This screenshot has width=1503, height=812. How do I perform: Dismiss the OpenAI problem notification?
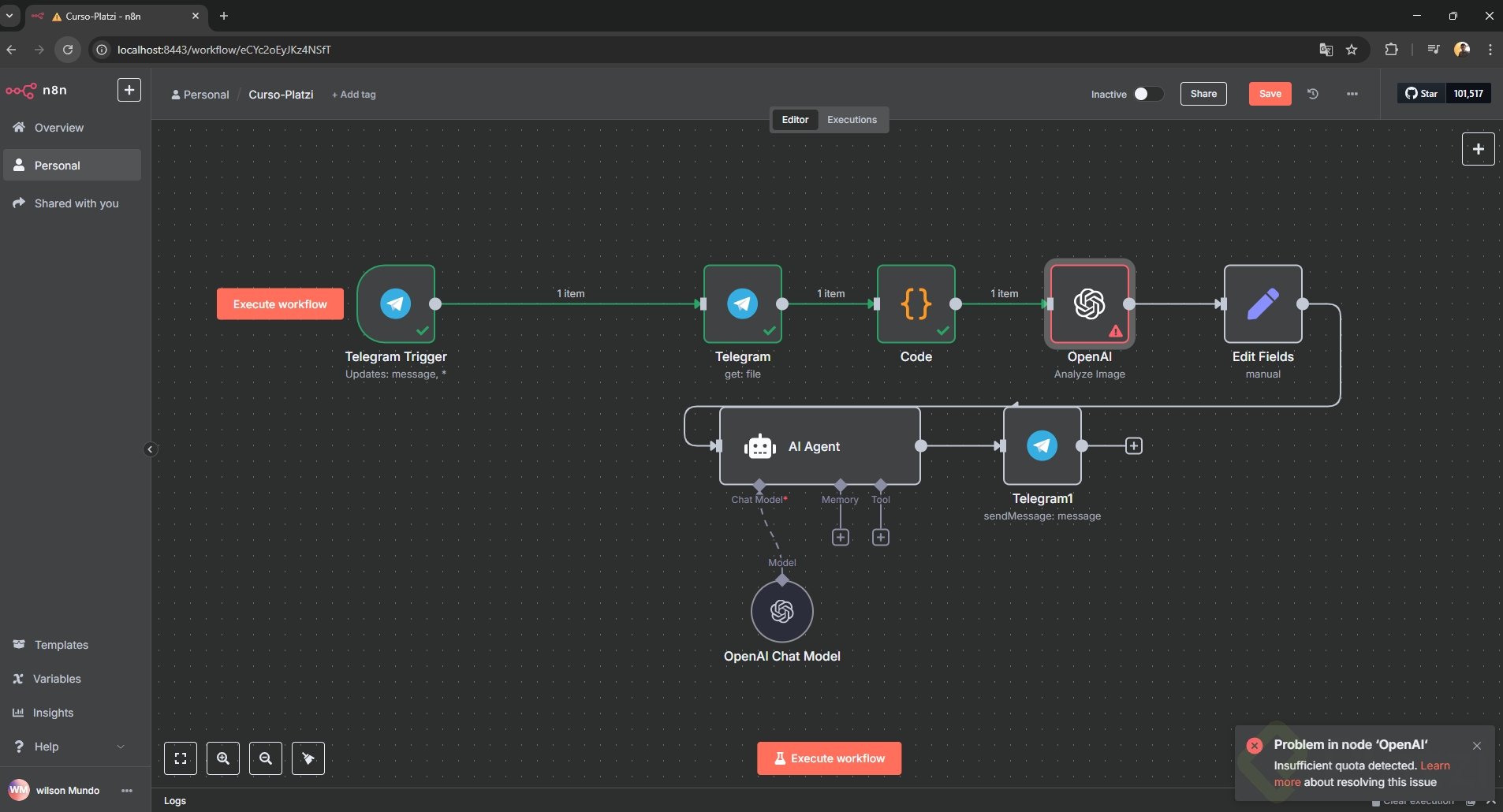click(x=1477, y=746)
